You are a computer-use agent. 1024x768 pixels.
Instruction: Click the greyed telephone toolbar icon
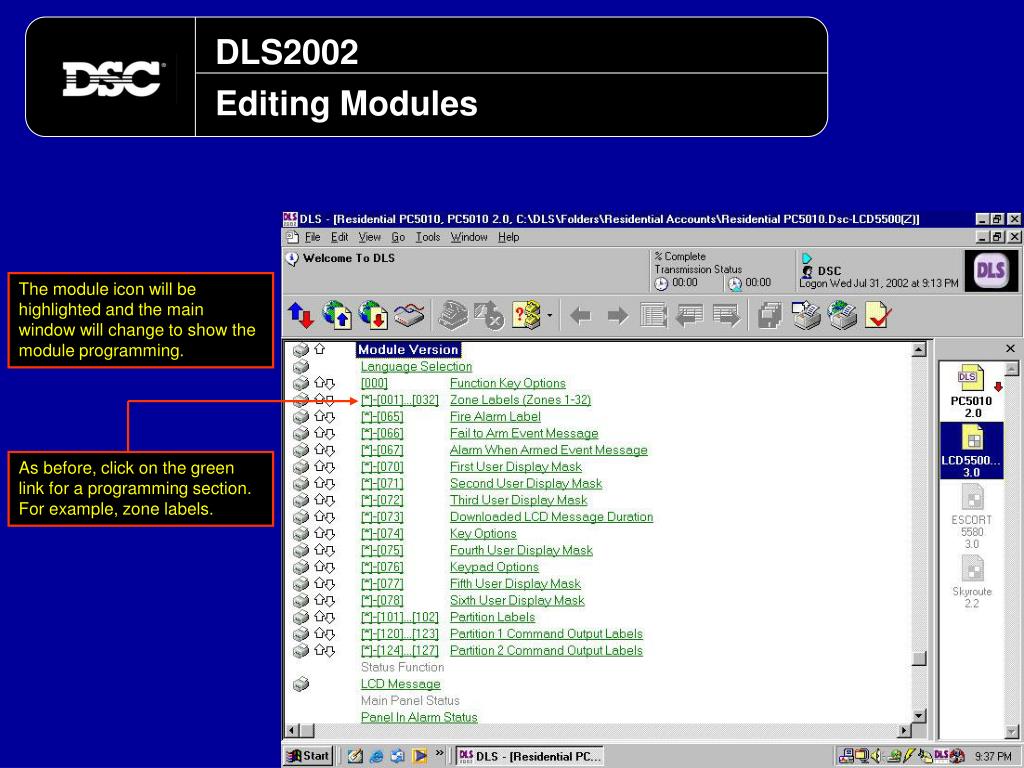pyautogui.click(x=453, y=315)
